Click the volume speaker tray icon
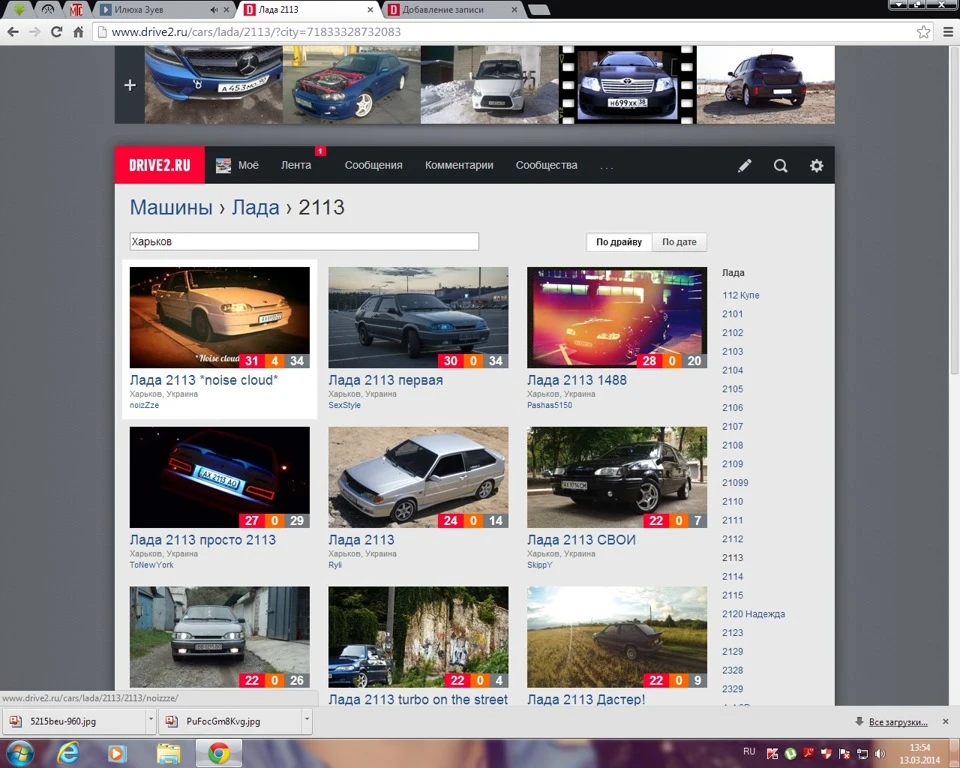 pos(880,753)
